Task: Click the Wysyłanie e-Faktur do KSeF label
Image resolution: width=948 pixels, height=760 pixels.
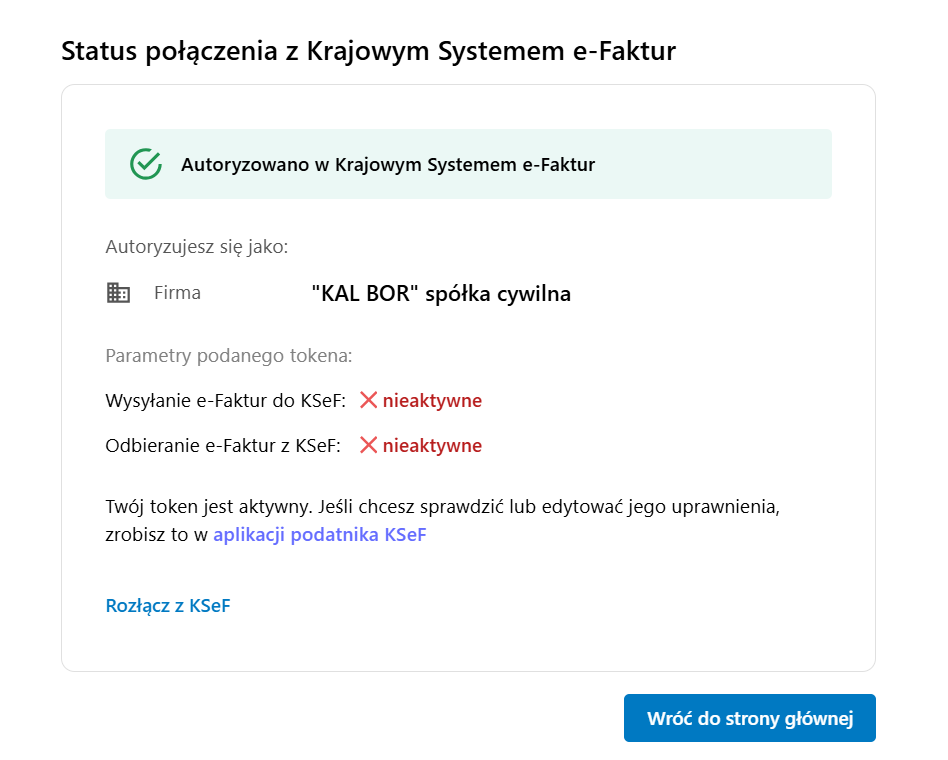Action: 225,401
